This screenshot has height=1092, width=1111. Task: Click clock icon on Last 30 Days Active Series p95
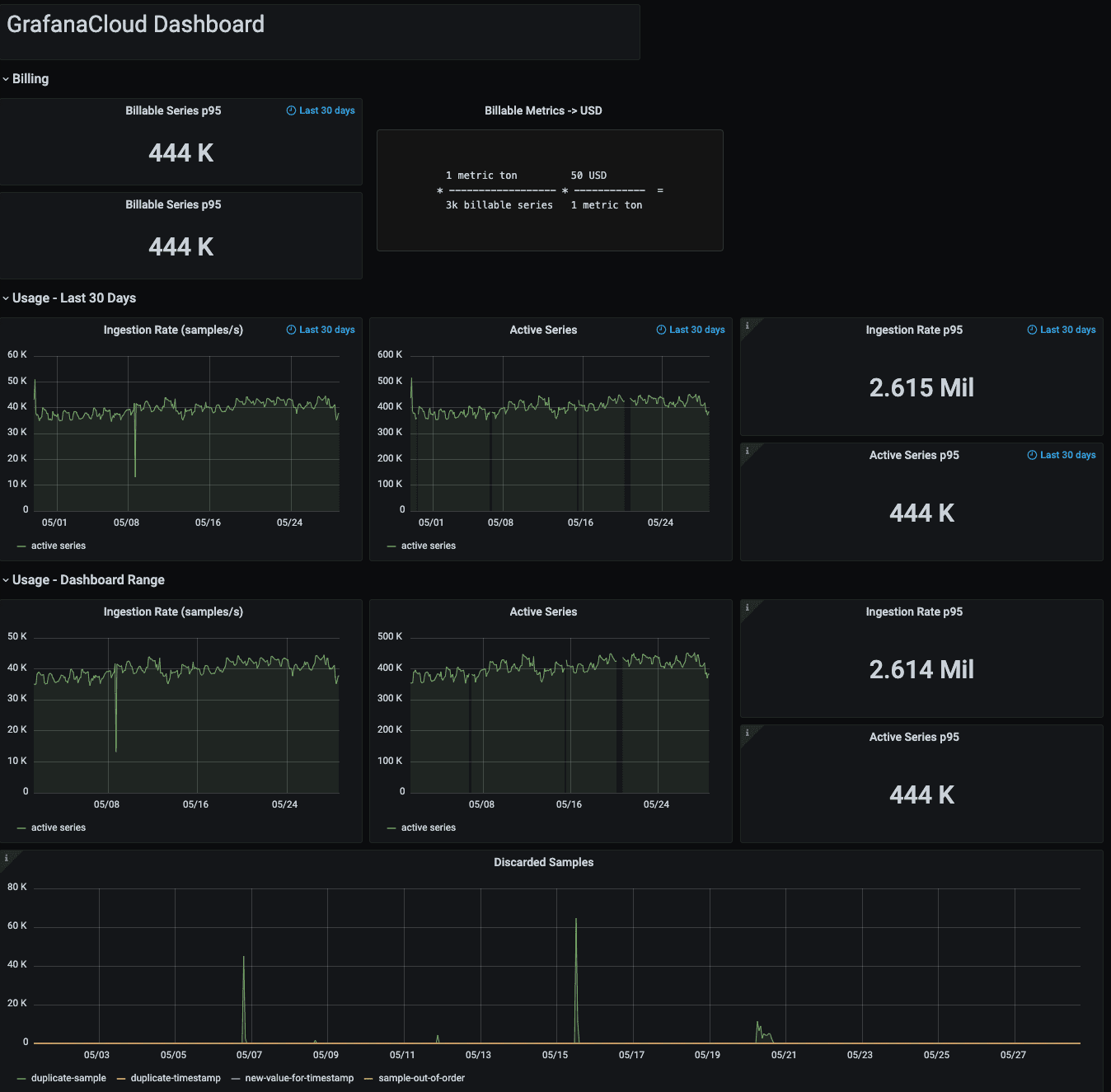[1032, 455]
